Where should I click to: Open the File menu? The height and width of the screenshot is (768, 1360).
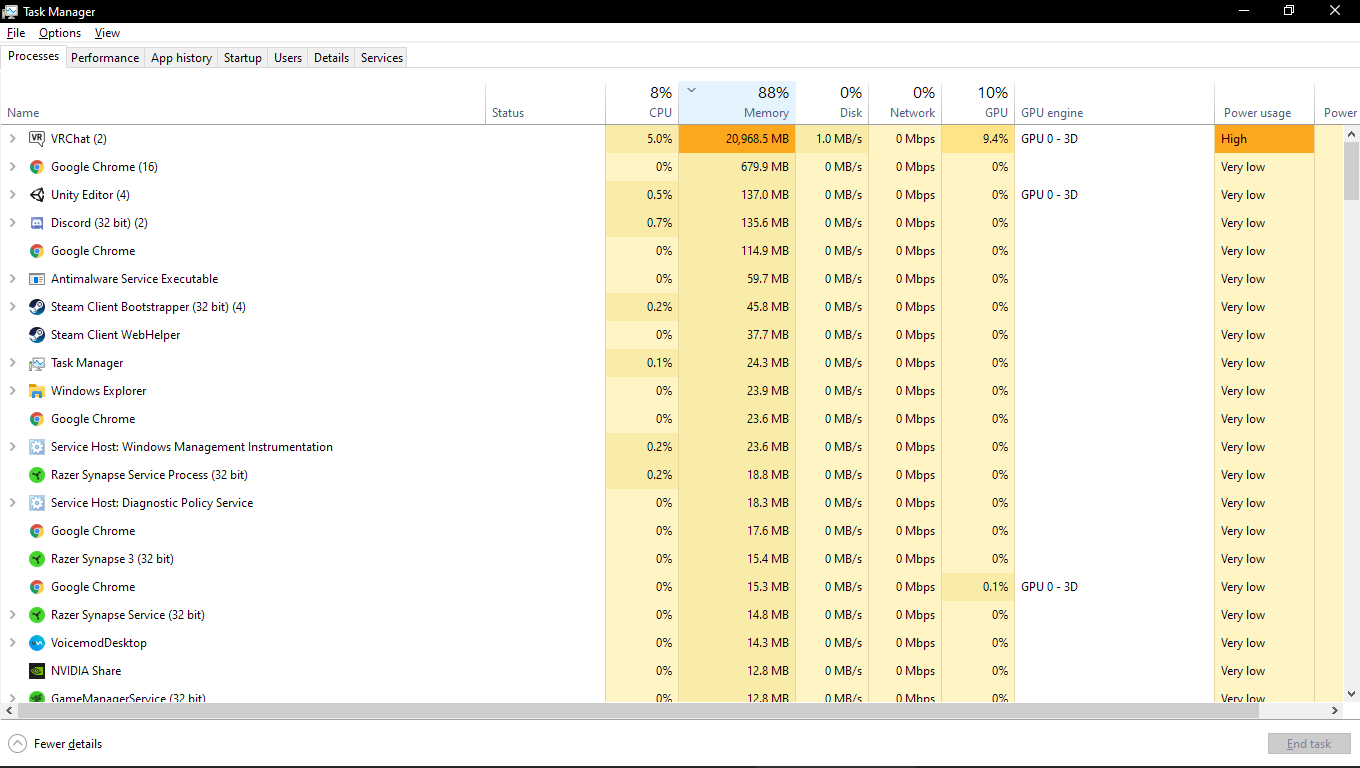point(16,33)
